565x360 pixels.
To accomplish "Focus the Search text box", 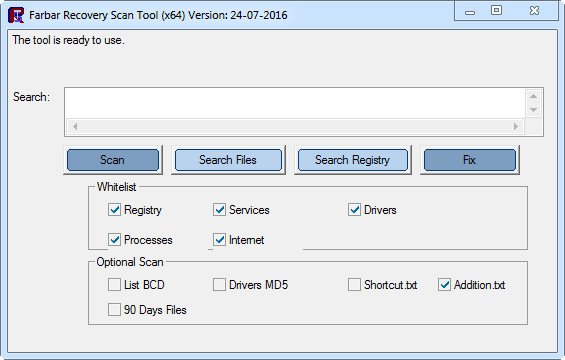I will pyautogui.click(x=295, y=104).
